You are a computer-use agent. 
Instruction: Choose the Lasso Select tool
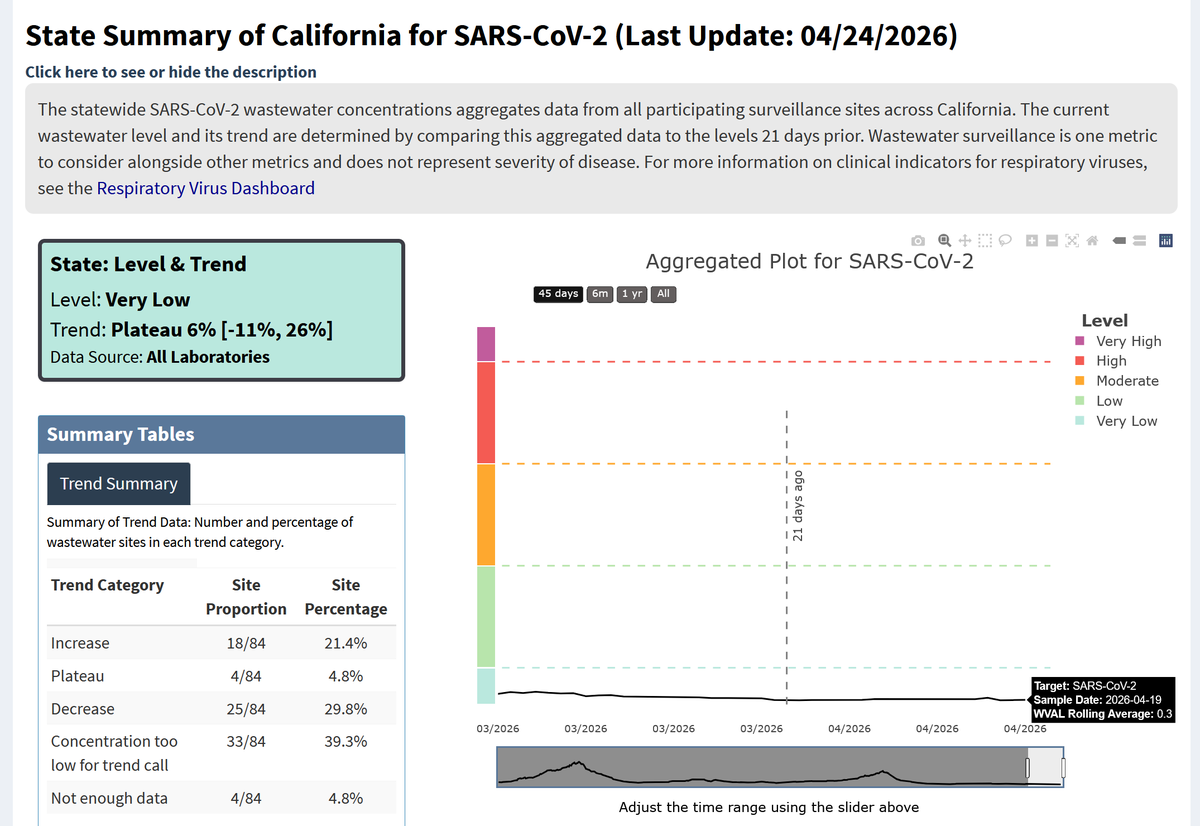point(1005,241)
